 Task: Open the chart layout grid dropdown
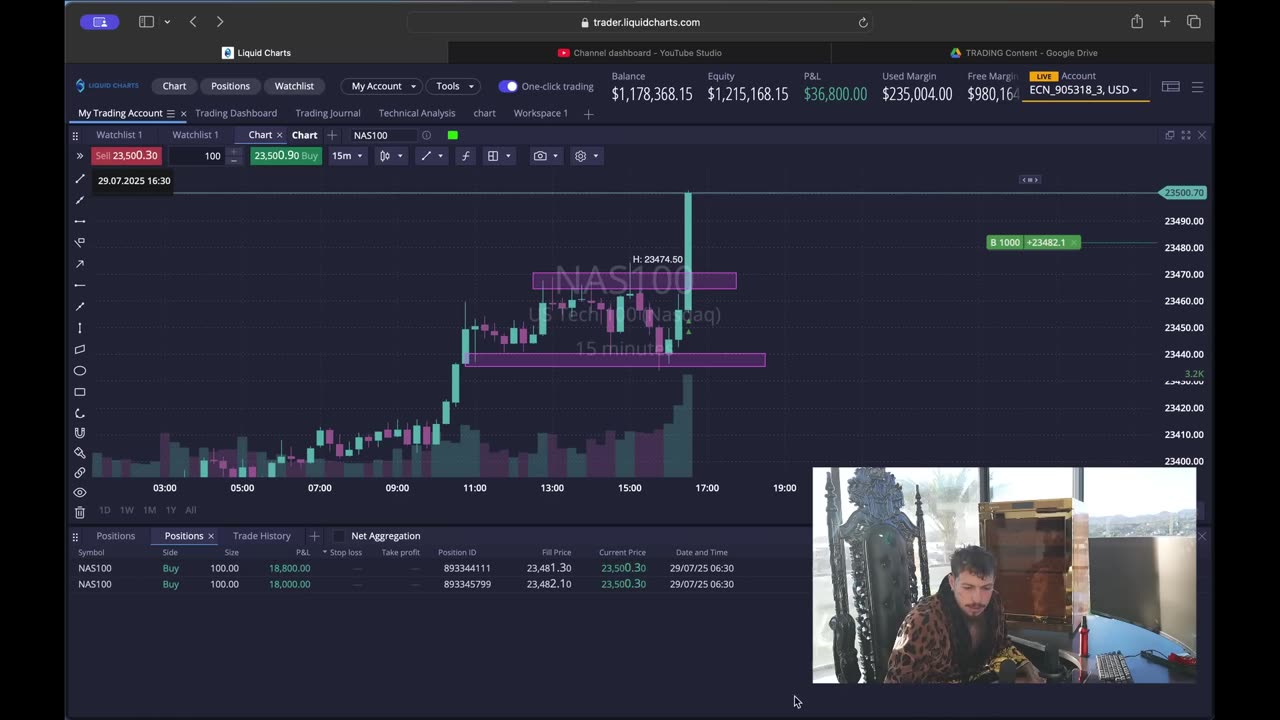click(x=498, y=156)
